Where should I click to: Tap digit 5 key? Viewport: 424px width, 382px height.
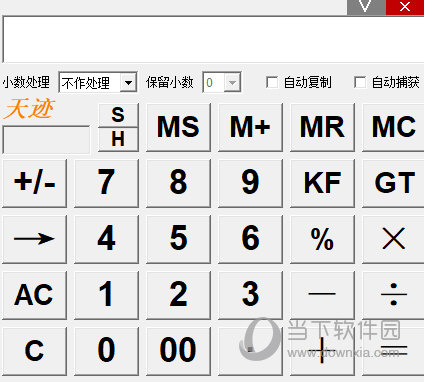(178, 239)
